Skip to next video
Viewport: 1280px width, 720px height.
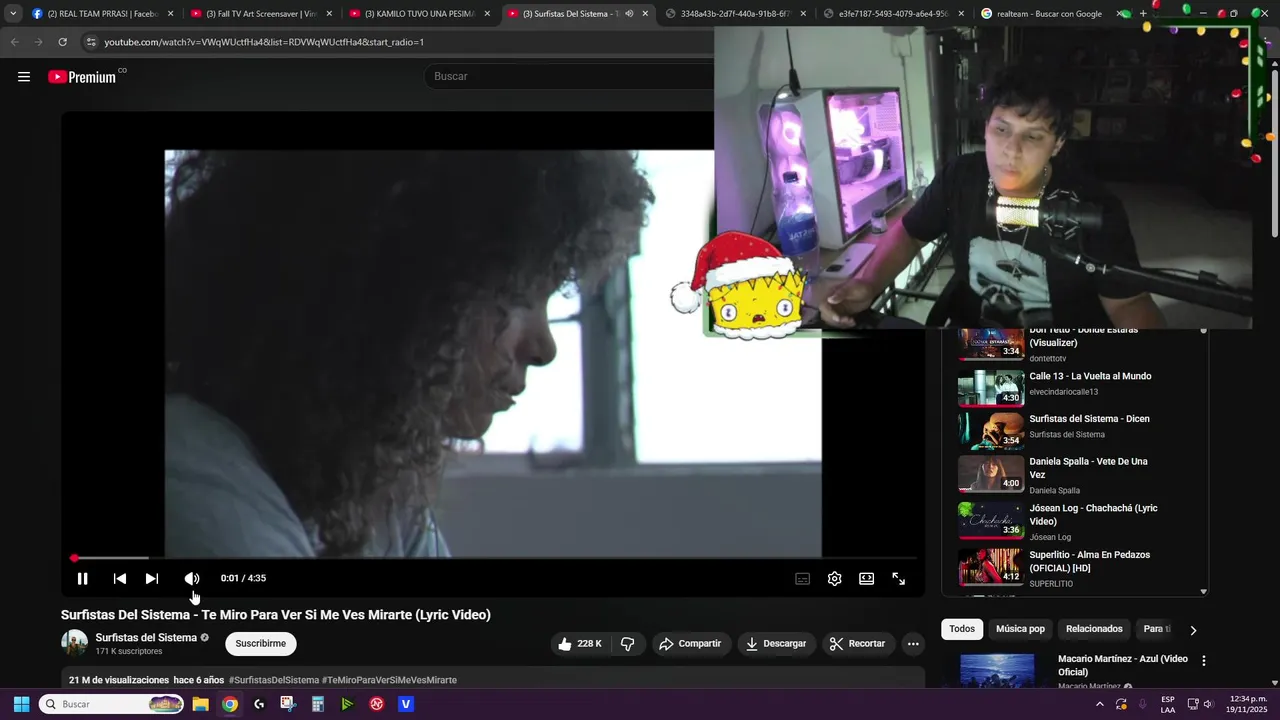(152, 578)
